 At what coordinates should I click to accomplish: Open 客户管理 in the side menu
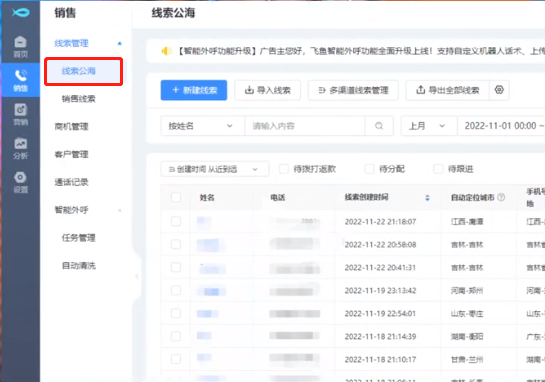71,154
